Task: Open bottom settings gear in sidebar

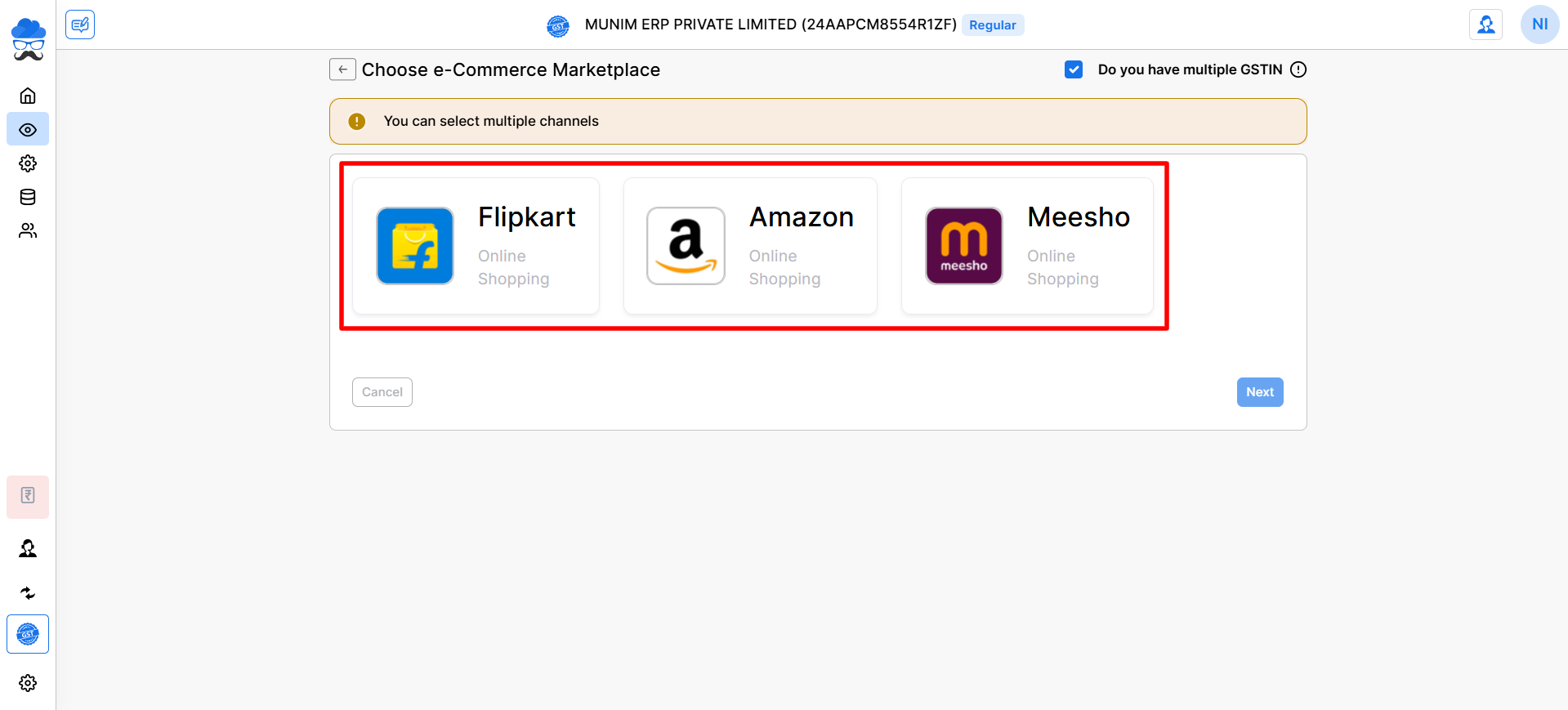Action: click(x=28, y=683)
